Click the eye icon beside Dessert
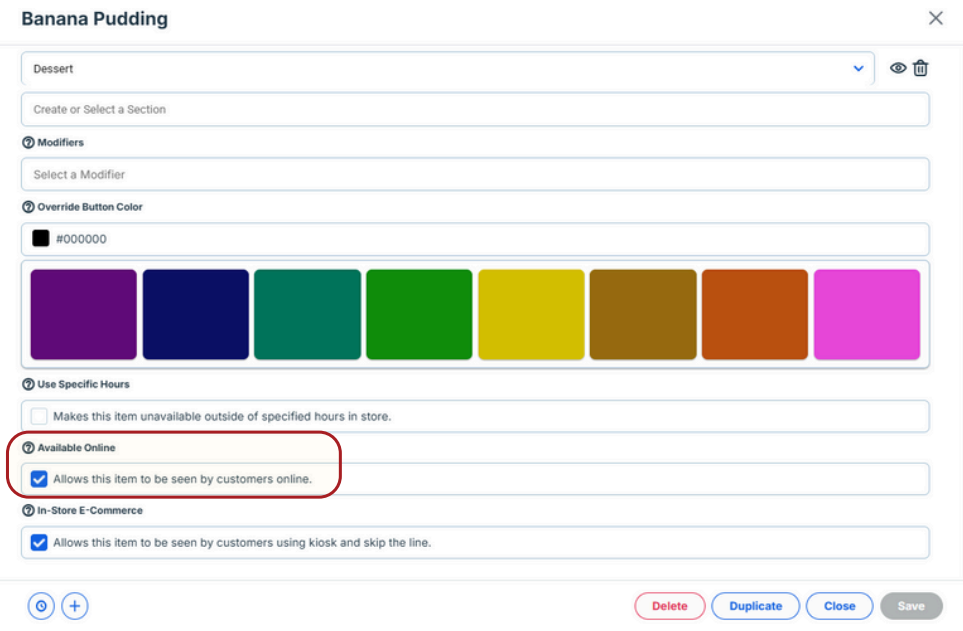This screenshot has height=631, width=963. (898, 68)
